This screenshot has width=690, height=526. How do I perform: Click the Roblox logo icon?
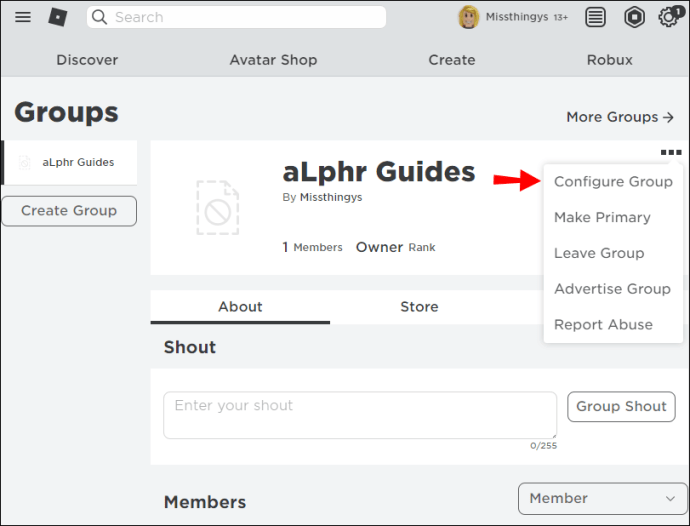click(58, 17)
